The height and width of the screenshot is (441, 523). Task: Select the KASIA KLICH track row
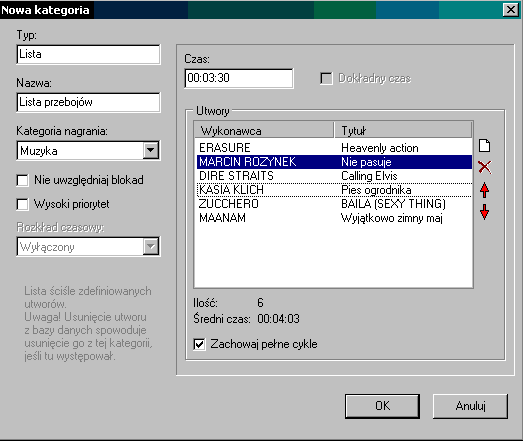(x=334, y=190)
